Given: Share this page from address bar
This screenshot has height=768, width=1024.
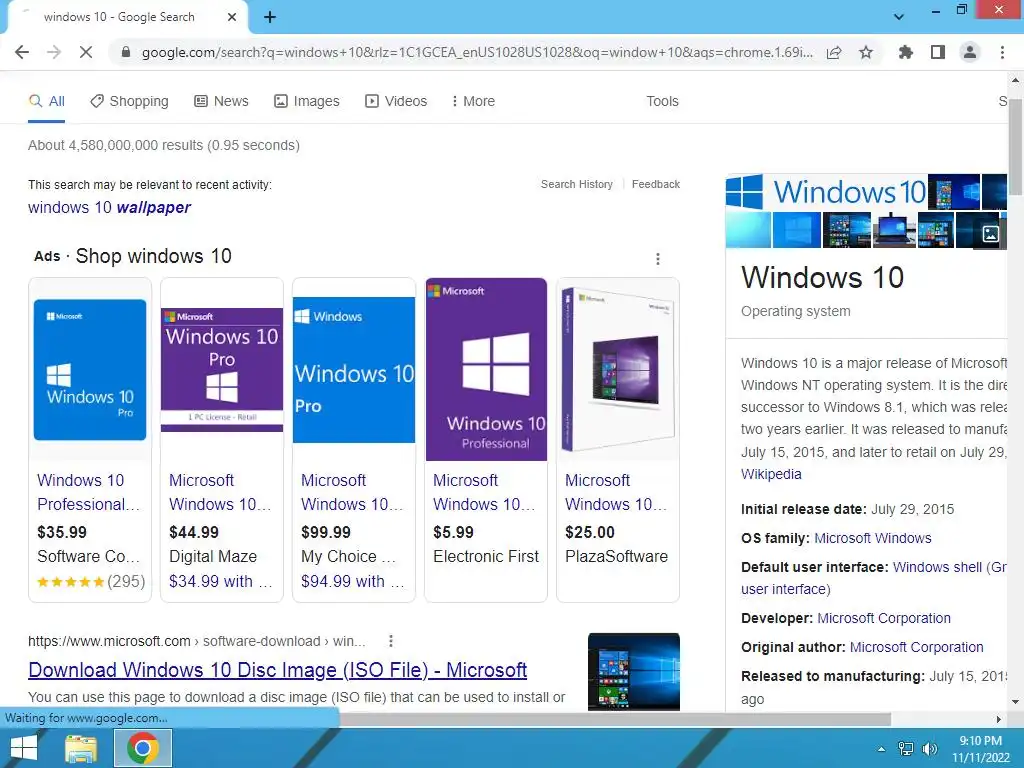Looking at the screenshot, I should pyautogui.click(x=834, y=52).
